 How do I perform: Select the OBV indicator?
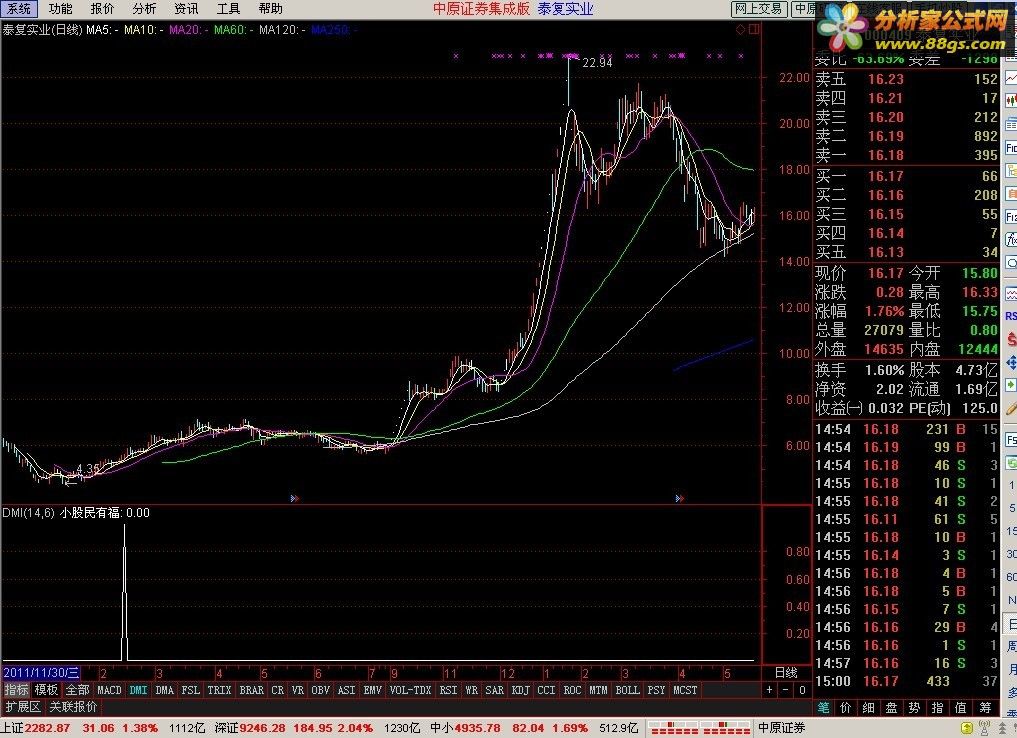pos(320,690)
